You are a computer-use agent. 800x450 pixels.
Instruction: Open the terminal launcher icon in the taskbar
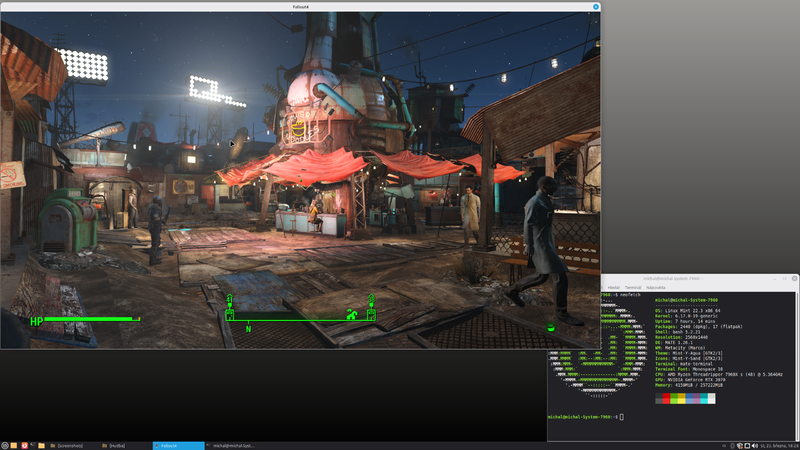[x=33, y=445]
